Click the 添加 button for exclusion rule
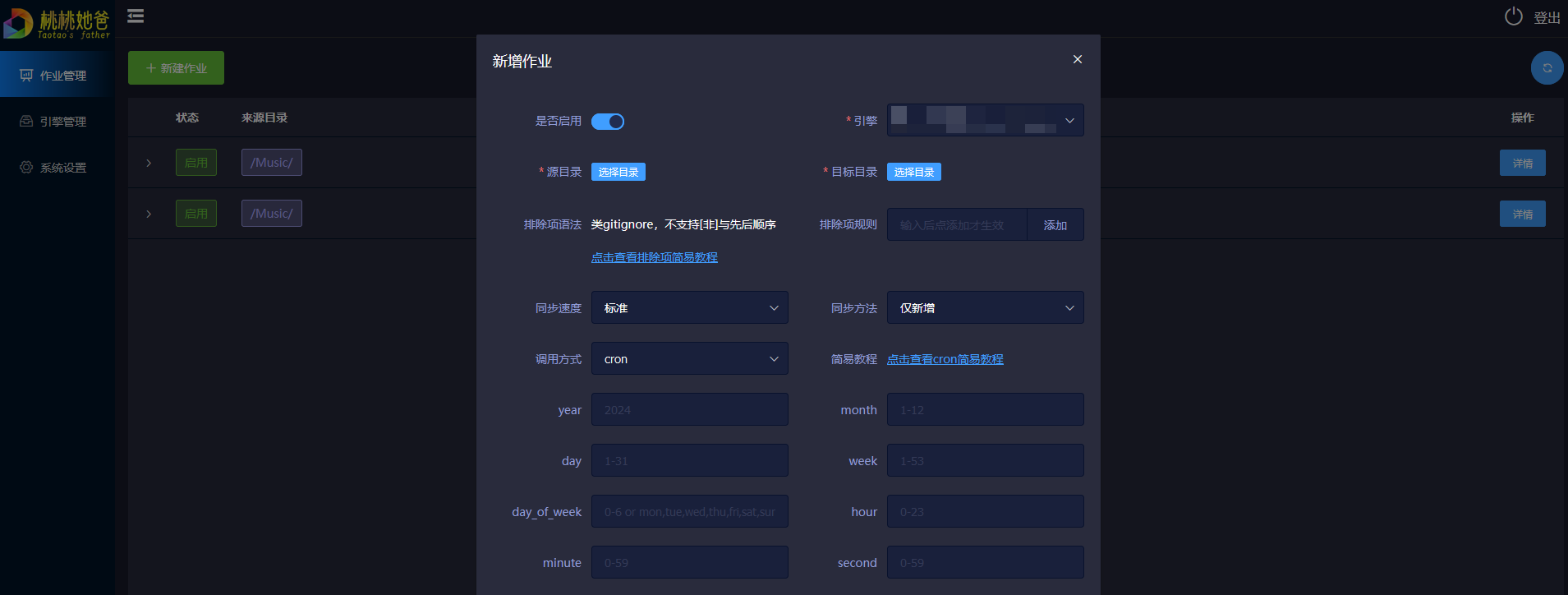The width and height of the screenshot is (1568, 595). (x=1055, y=225)
